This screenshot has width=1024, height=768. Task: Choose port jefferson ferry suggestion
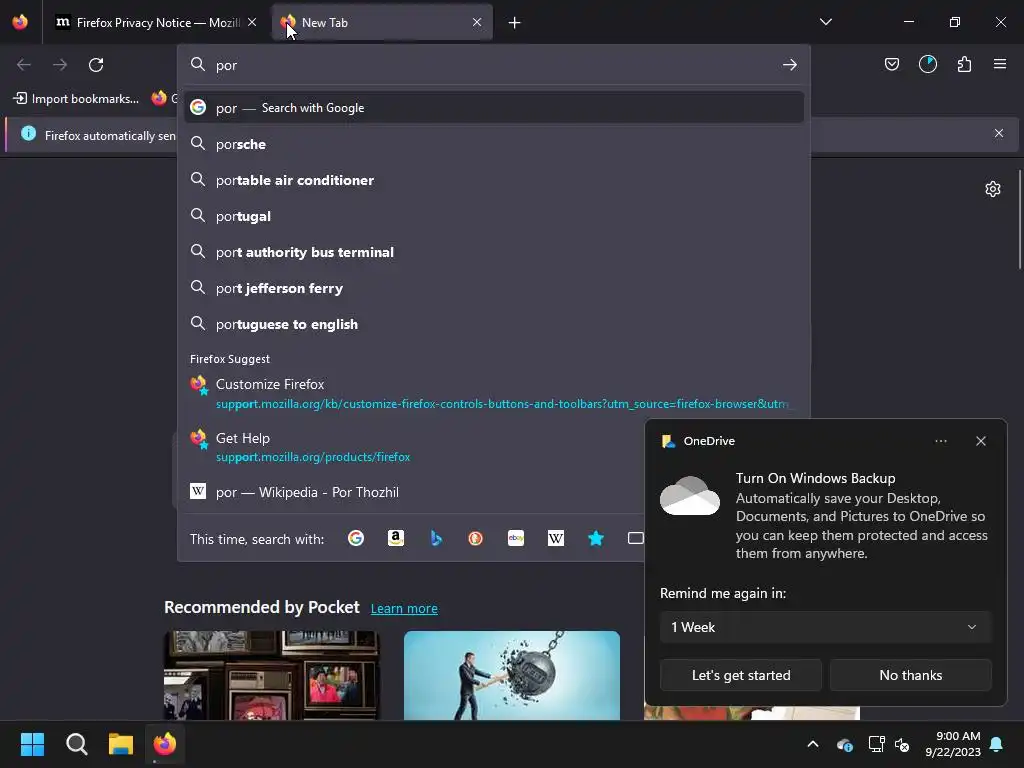[493, 288]
